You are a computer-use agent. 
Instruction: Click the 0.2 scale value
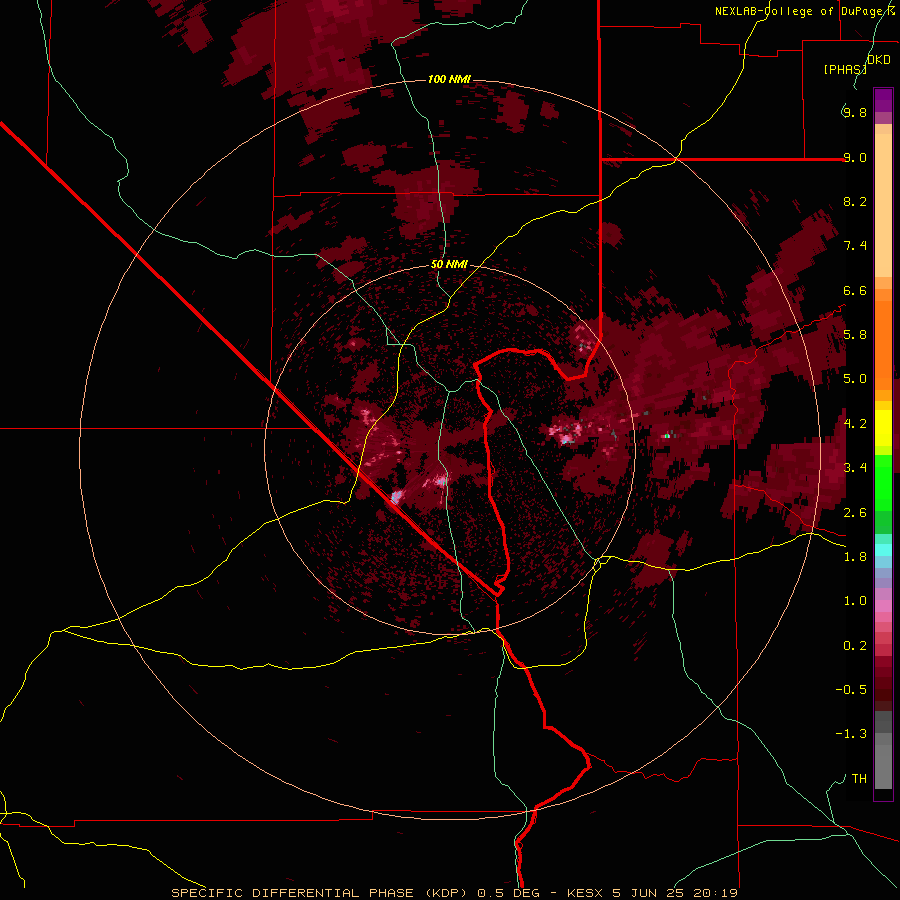pyautogui.click(x=854, y=646)
